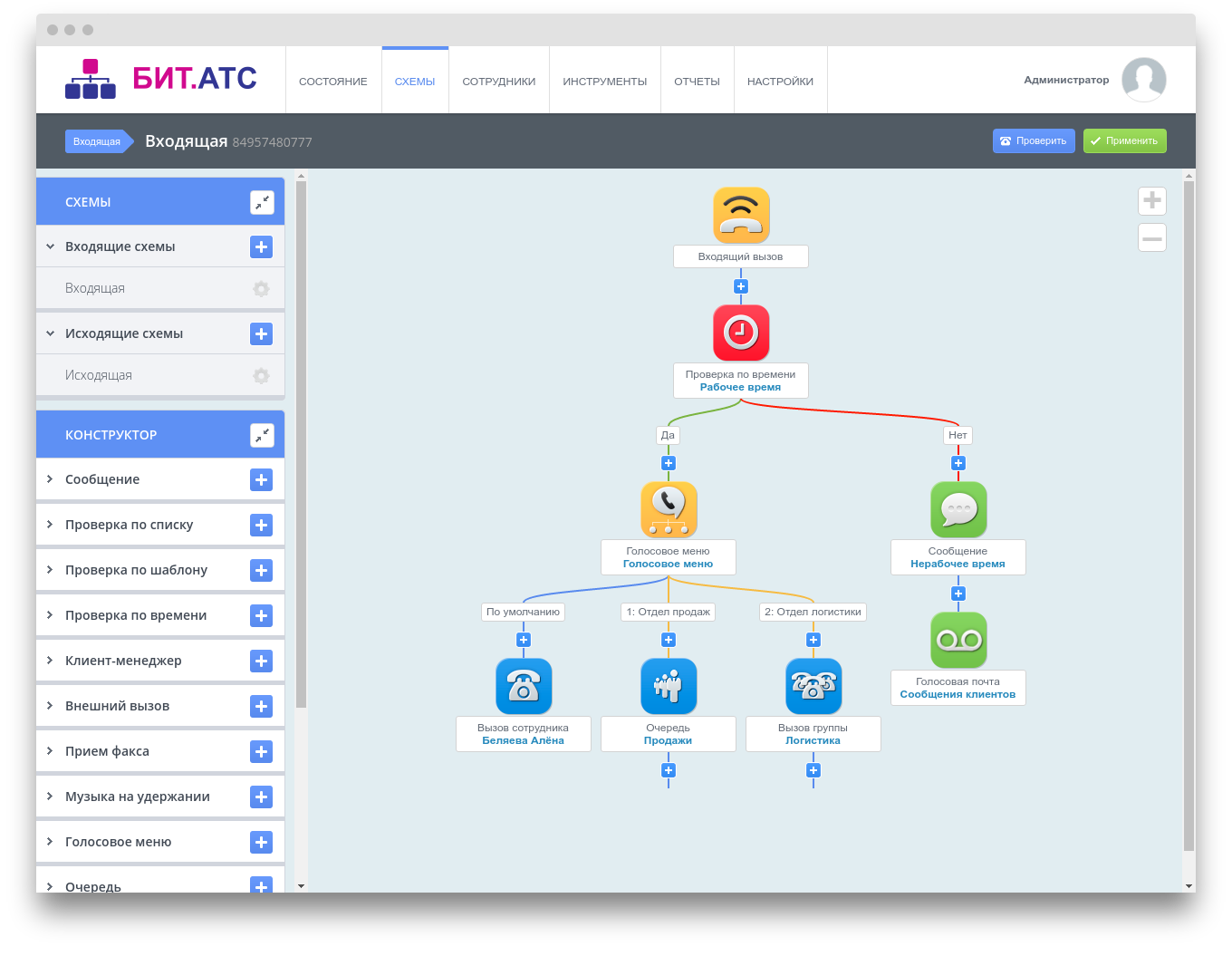Zoom in the canvas with plus button
Image resolution: width=1232 pixels, height=956 pixels.
coord(1151,201)
